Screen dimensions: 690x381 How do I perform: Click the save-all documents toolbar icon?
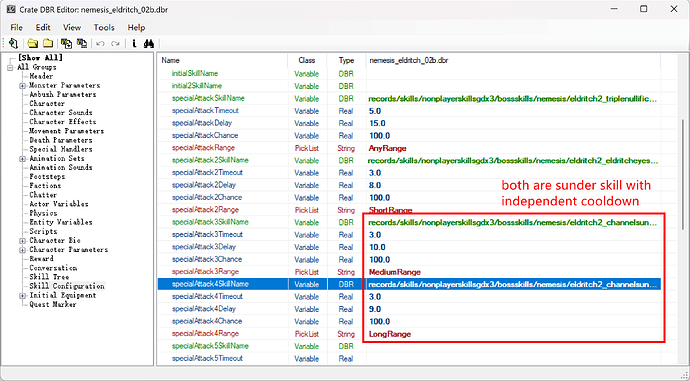[x=82, y=44]
